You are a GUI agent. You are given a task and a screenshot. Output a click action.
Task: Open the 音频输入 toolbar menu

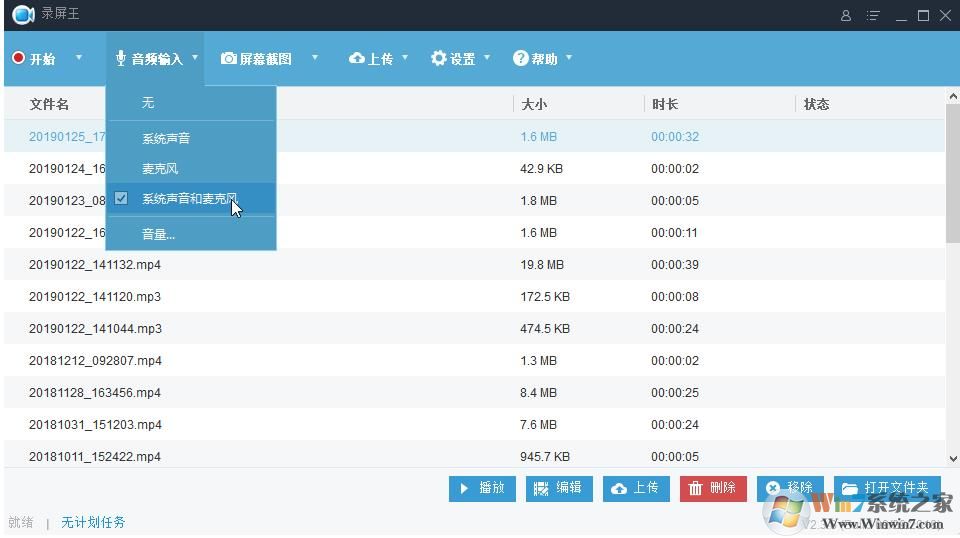[x=155, y=59]
